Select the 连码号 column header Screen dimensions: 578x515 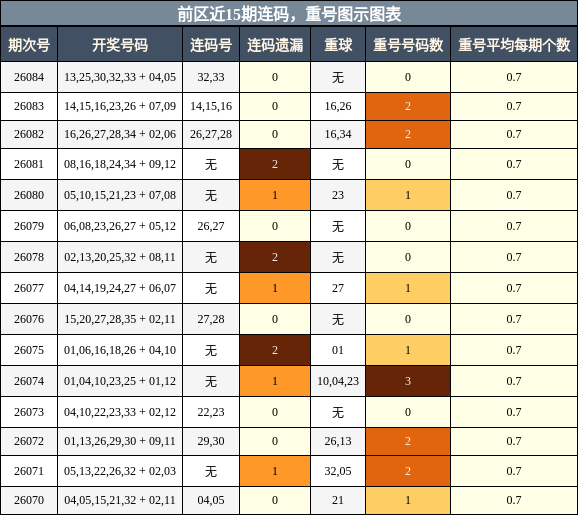click(x=211, y=45)
